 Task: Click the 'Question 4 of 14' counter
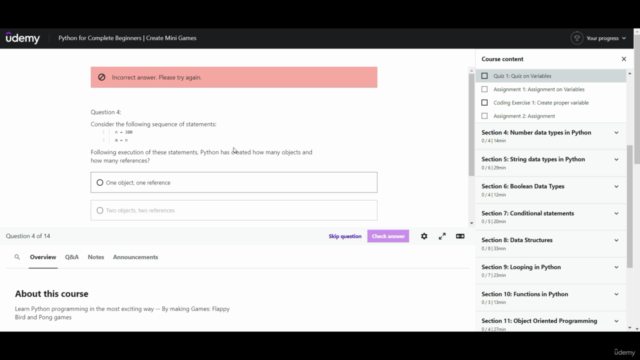28,236
